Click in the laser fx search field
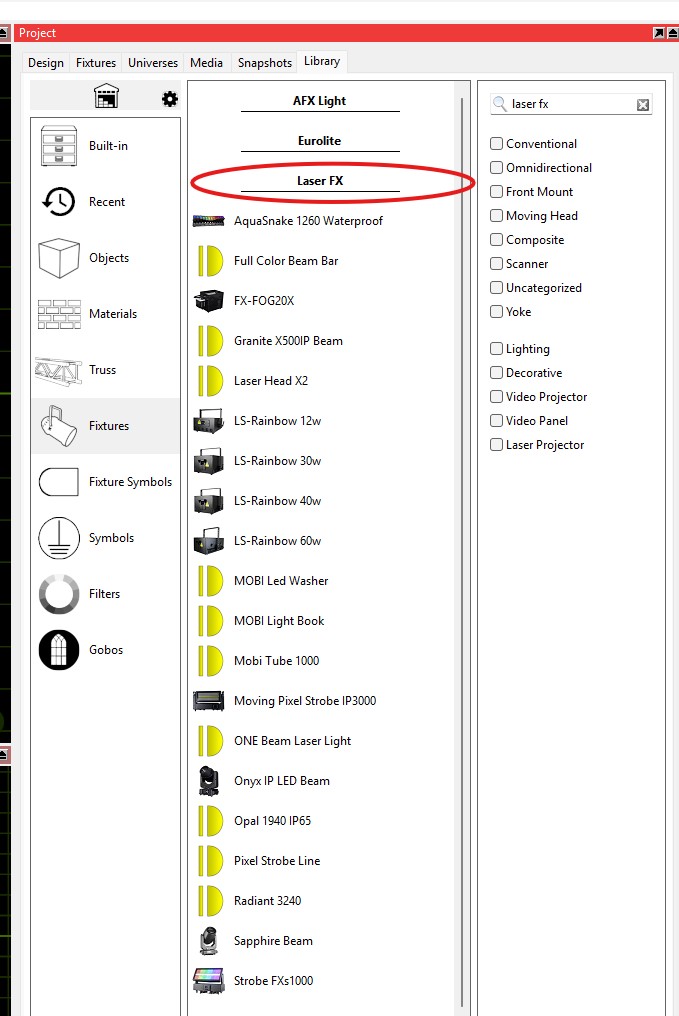679x1016 pixels. [x=570, y=104]
